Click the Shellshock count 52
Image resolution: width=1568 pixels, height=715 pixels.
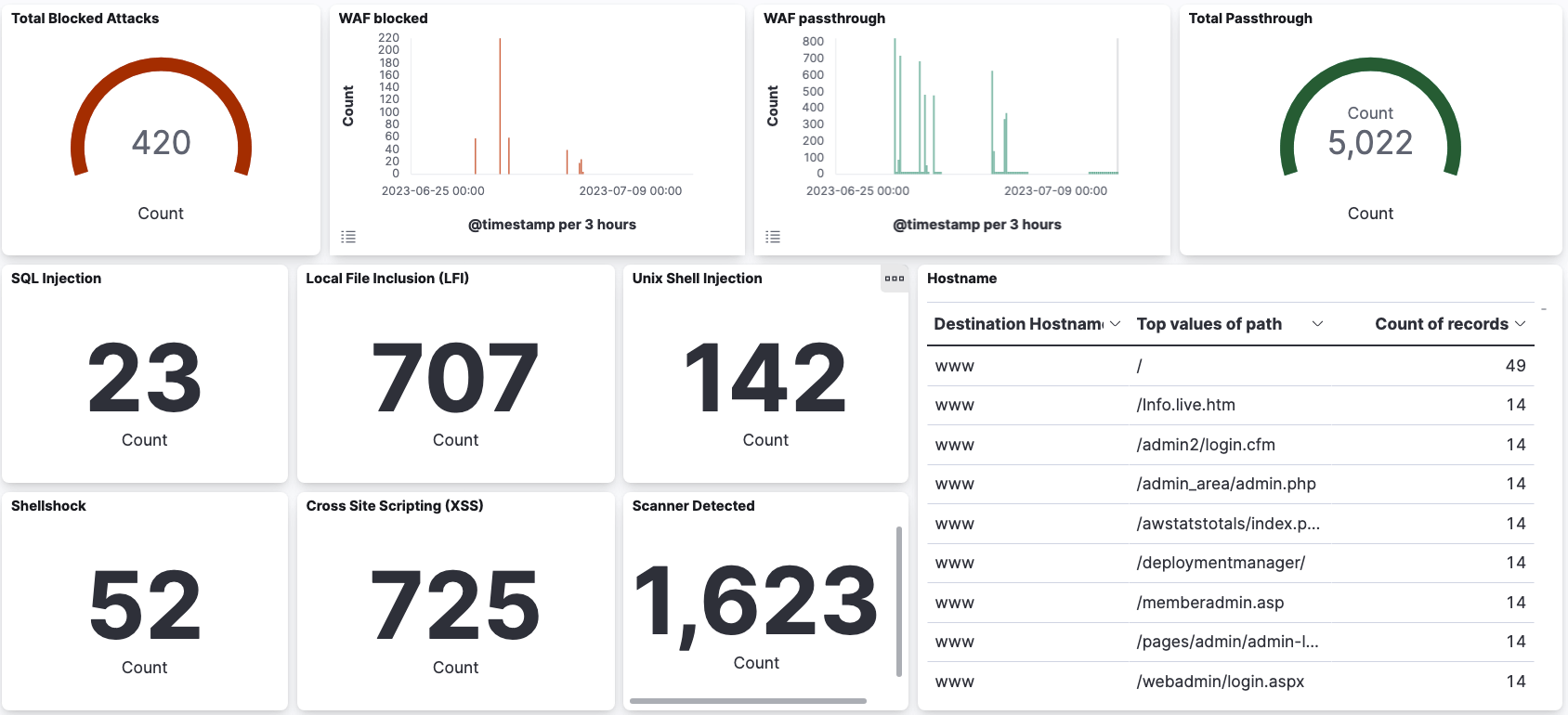coord(145,605)
